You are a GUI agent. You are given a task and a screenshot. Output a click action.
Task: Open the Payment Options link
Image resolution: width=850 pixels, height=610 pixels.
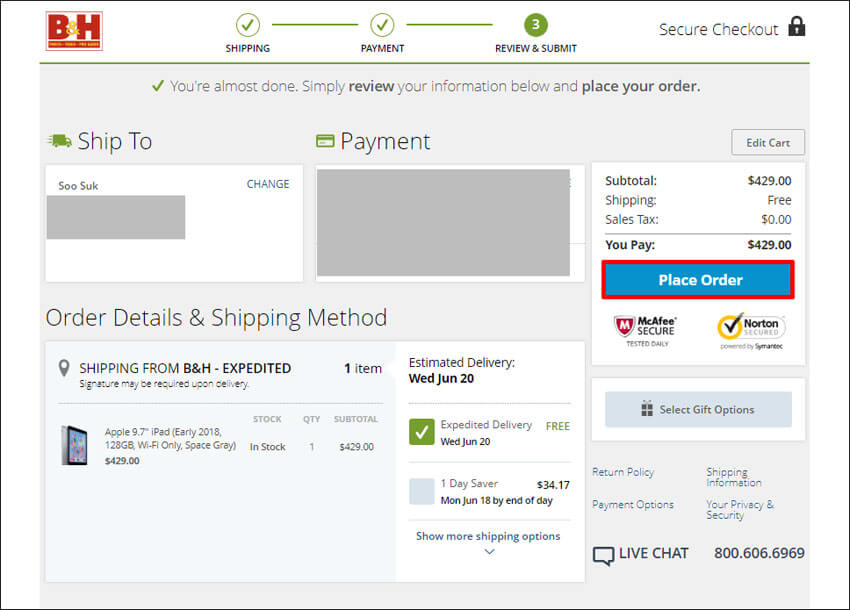pos(633,504)
